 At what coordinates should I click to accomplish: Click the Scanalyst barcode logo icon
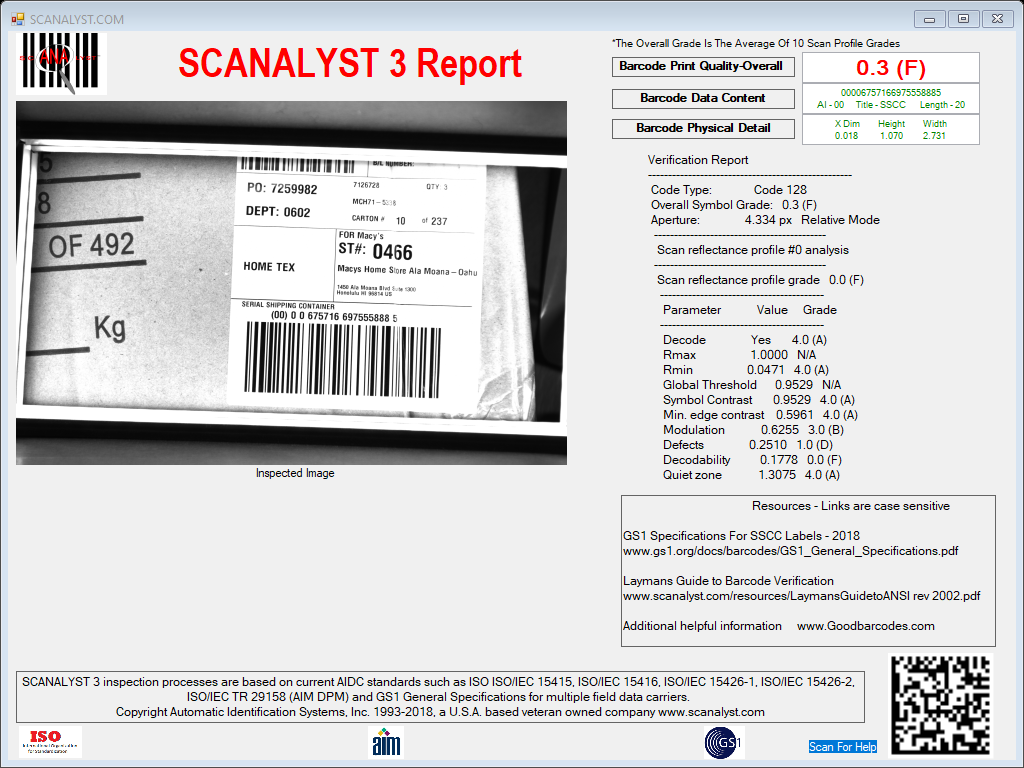[61, 63]
